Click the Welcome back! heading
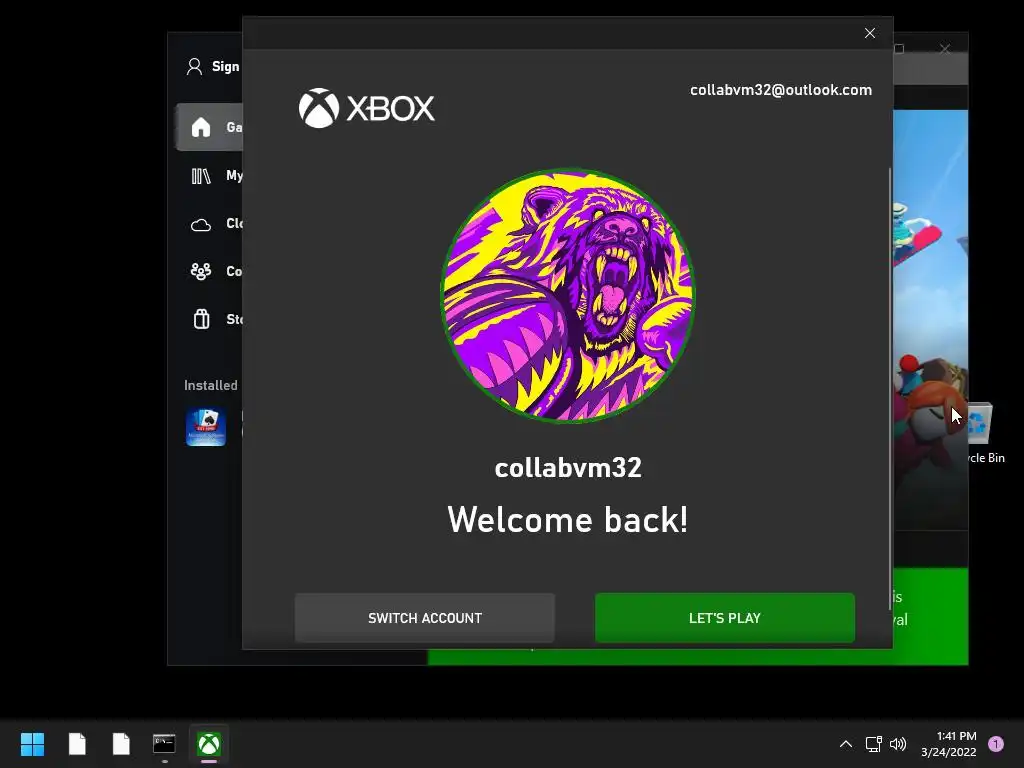Viewport: 1024px width, 768px height. click(568, 520)
